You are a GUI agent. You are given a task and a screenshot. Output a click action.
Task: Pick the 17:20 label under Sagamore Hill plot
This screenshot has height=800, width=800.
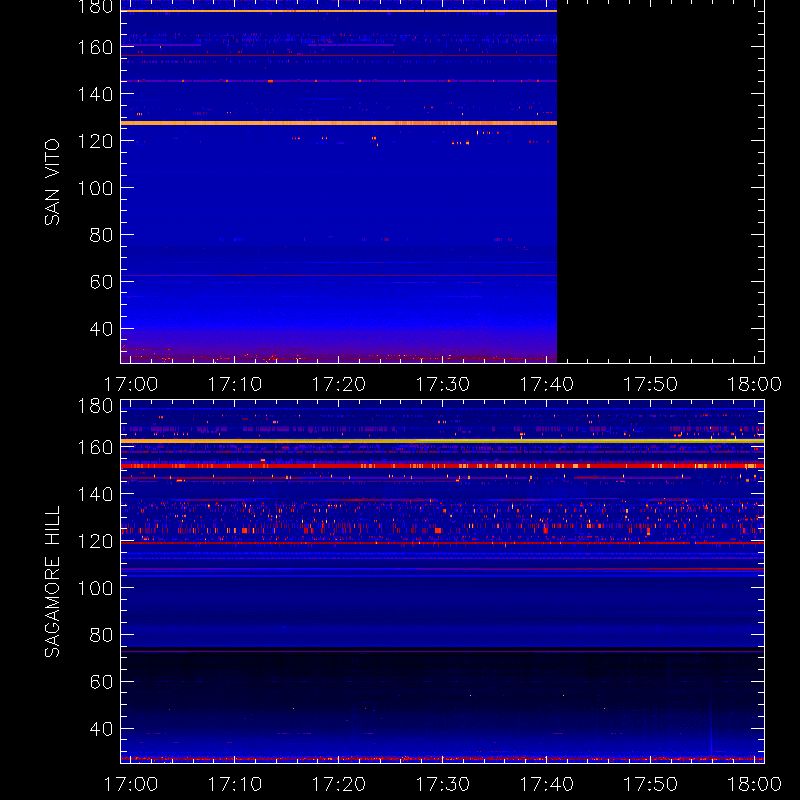tap(339, 784)
